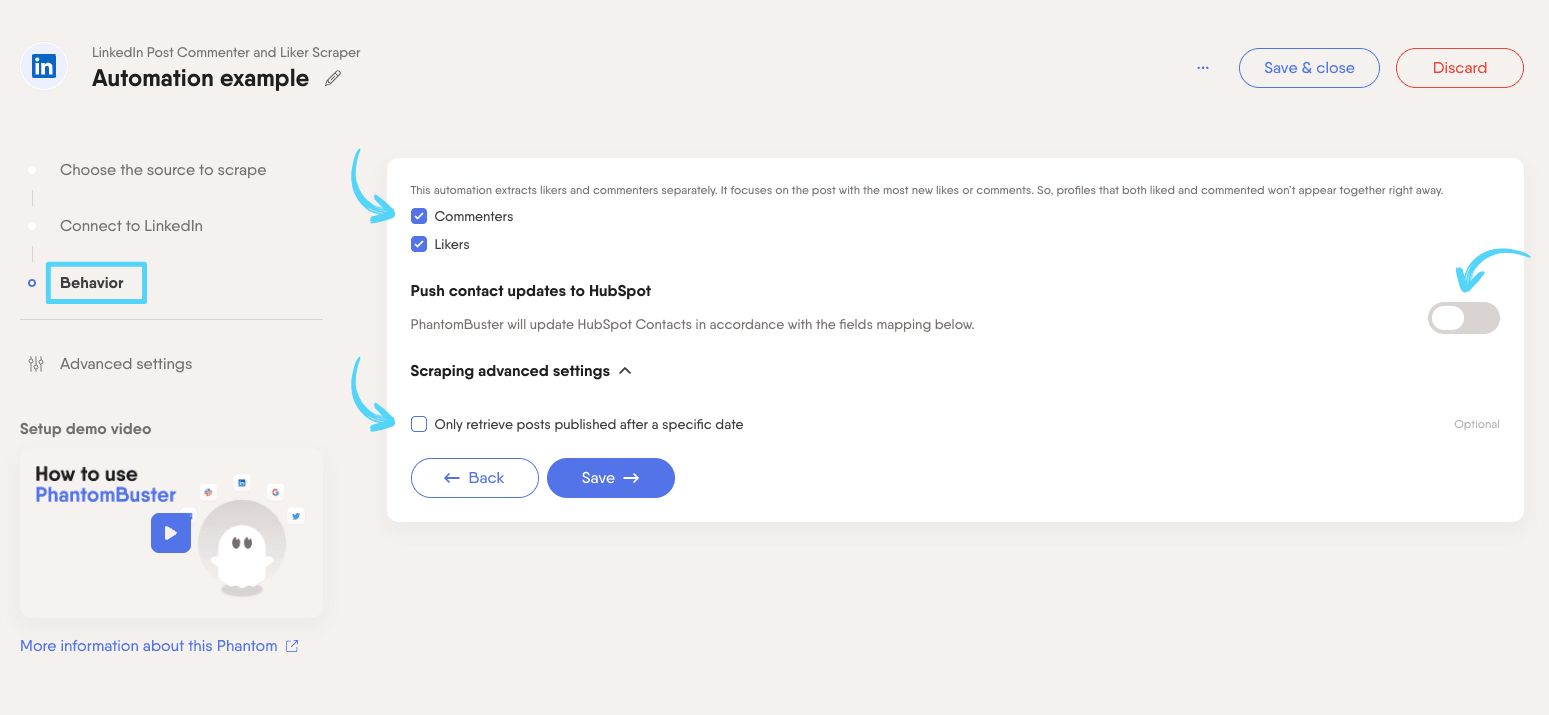Click the LinkedIn logo icon
Viewport: 1549px width, 715px height.
44,67
